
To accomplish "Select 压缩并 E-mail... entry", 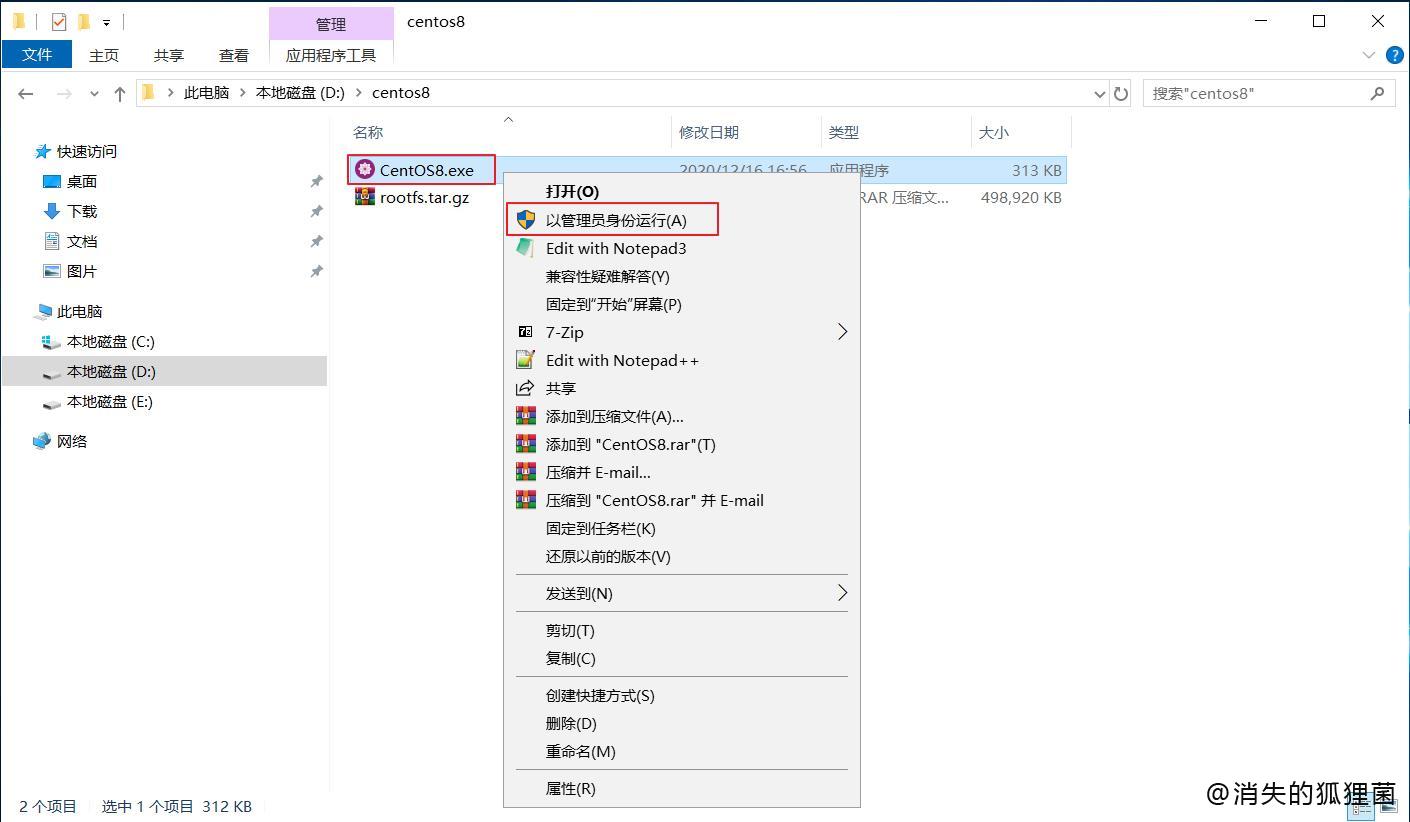I will (x=598, y=472).
